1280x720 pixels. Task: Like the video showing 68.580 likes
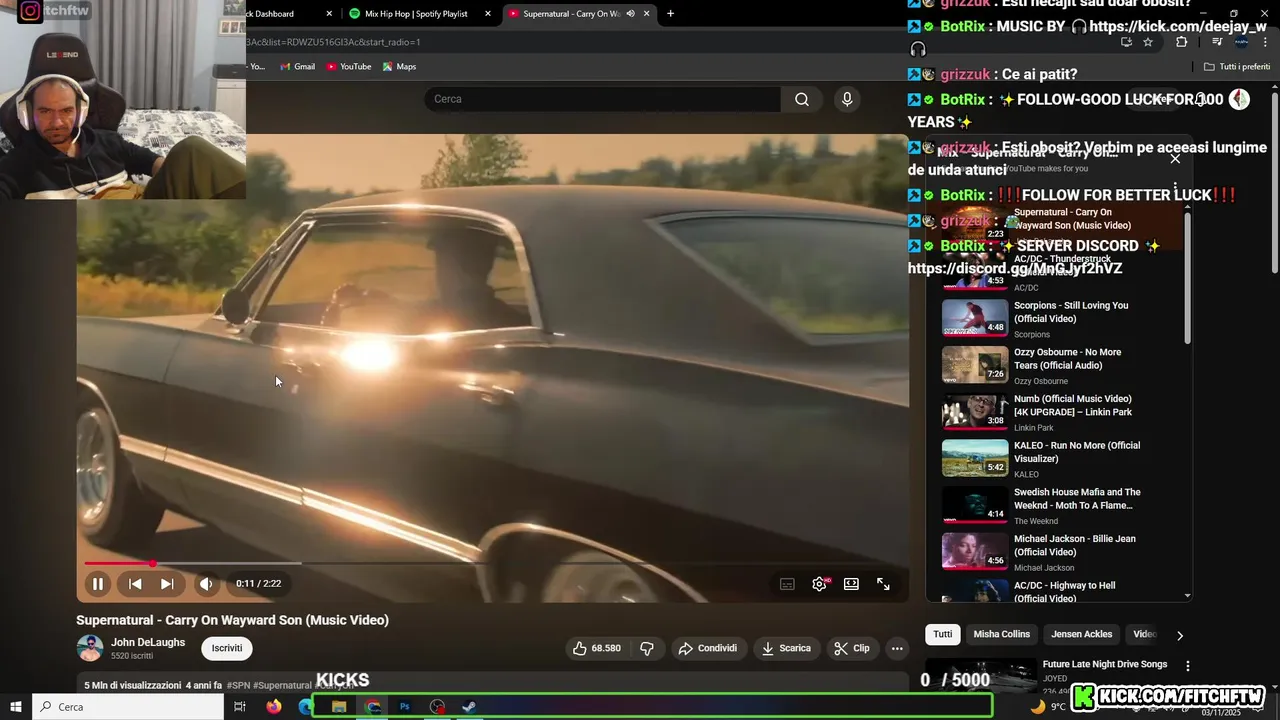(597, 648)
